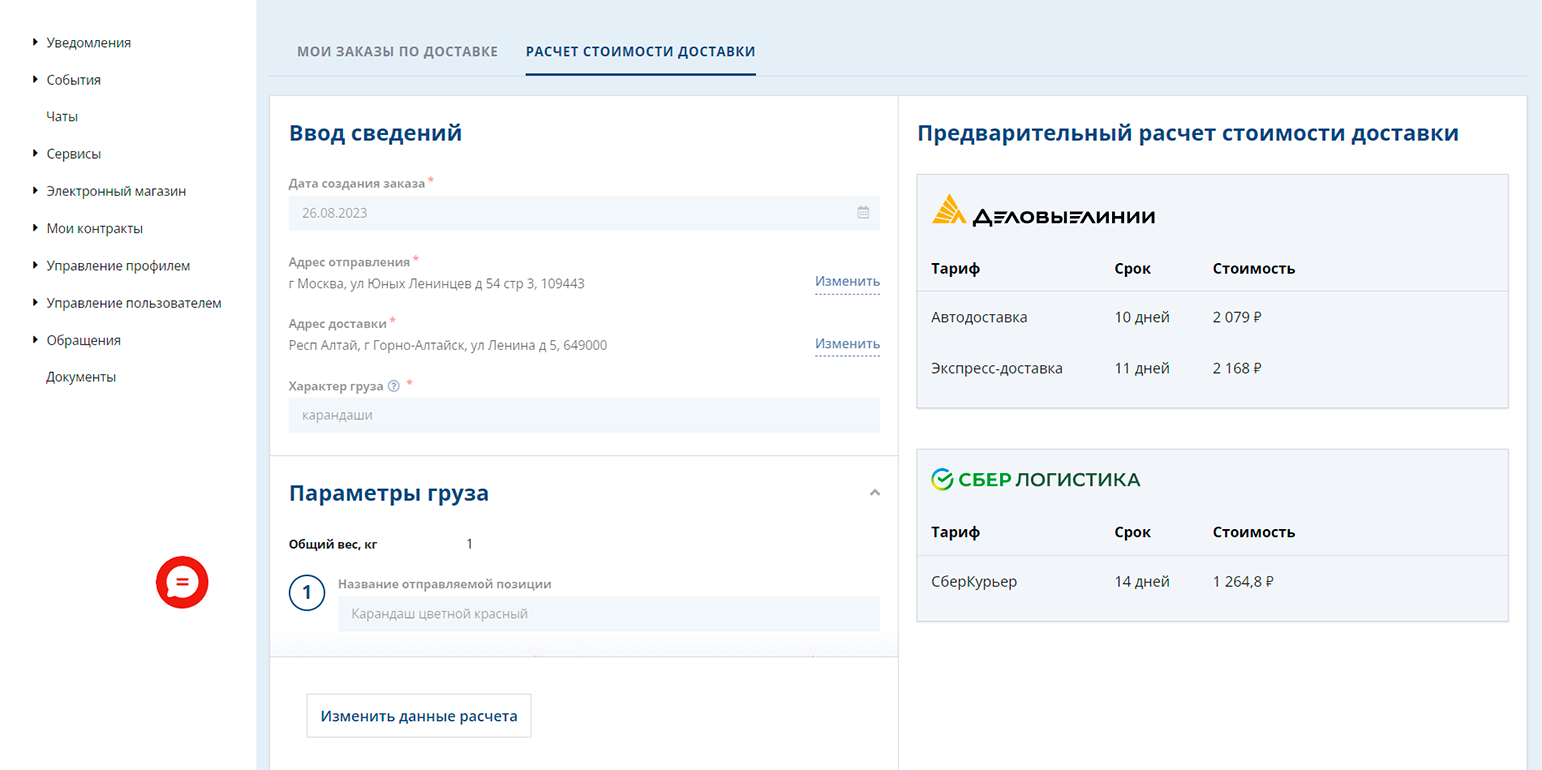Expand Обращения sidebar arrow
This screenshot has width=1542, height=770.
click(35, 339)
